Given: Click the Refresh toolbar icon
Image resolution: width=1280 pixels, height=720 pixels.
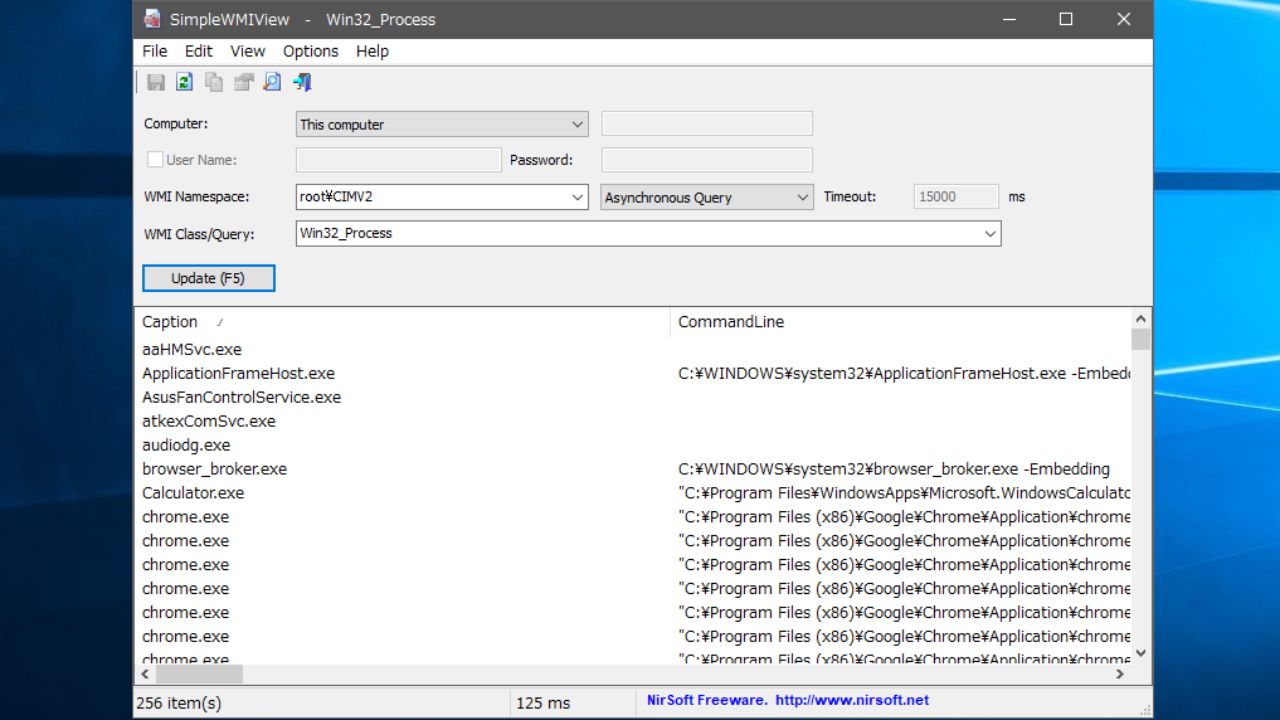Looking at the screenshot, I should point(184,83).
